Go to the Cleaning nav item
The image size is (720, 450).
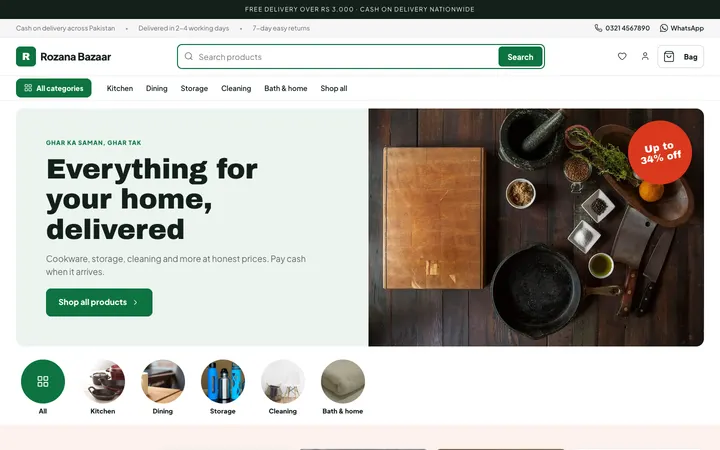coord(236,88)
